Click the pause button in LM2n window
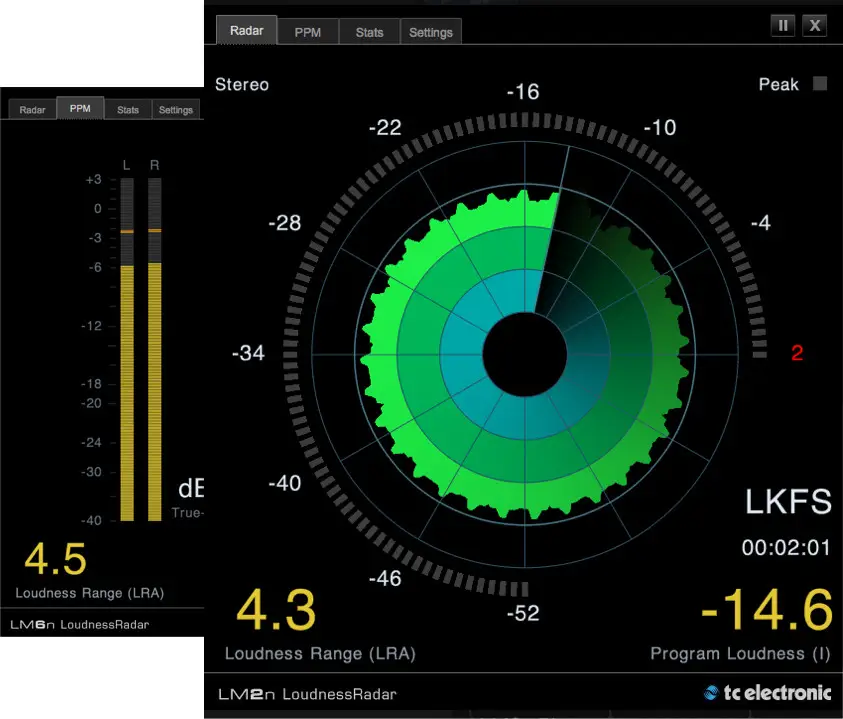This screenshot has width=843, height=719. coord(783,25)
